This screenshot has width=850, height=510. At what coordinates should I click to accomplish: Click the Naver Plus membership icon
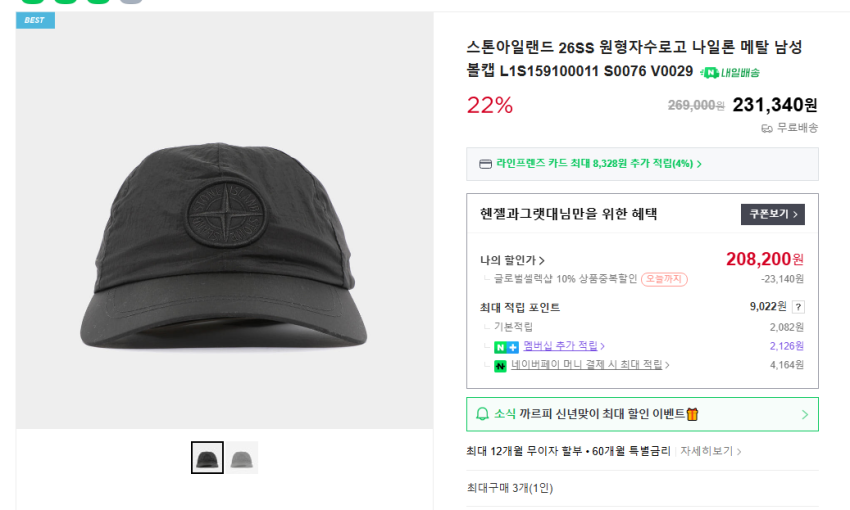click(505, 346)
